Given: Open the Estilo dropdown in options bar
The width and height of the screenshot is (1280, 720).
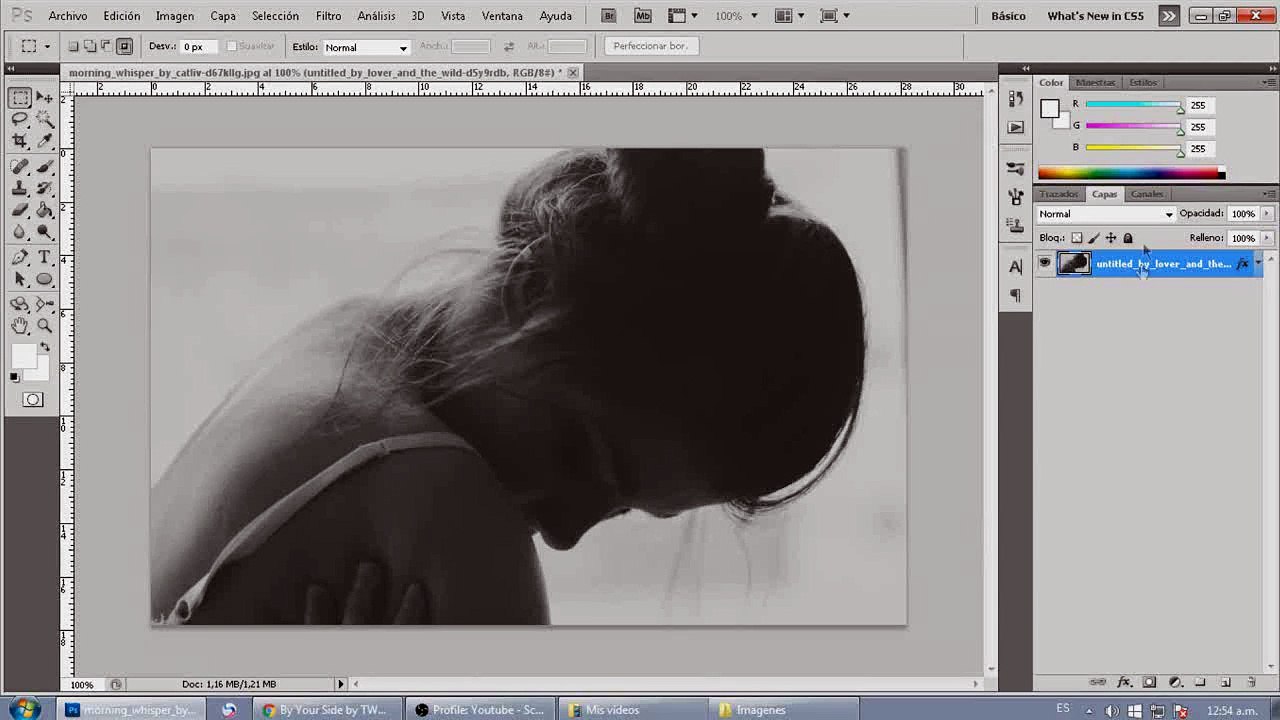Looking at the screenshot, I should click(x=366, y=47).
